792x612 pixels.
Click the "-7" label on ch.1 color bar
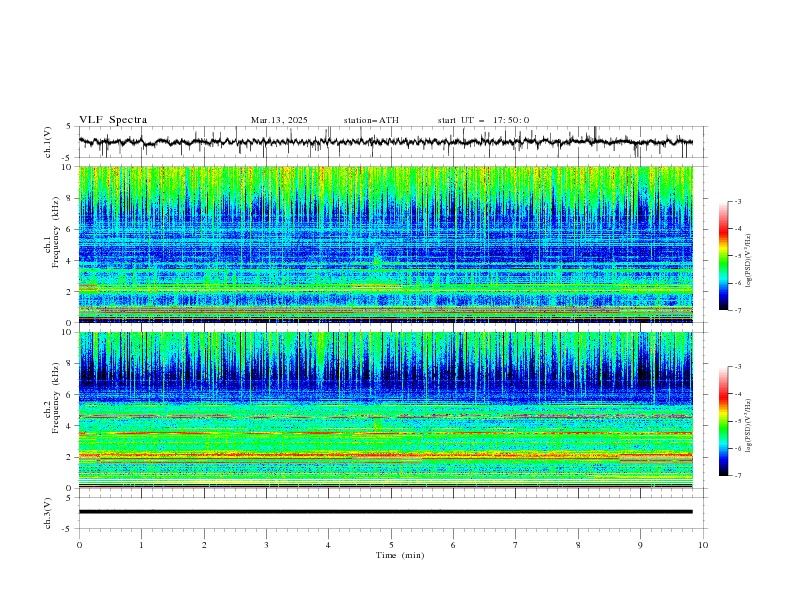738,310
